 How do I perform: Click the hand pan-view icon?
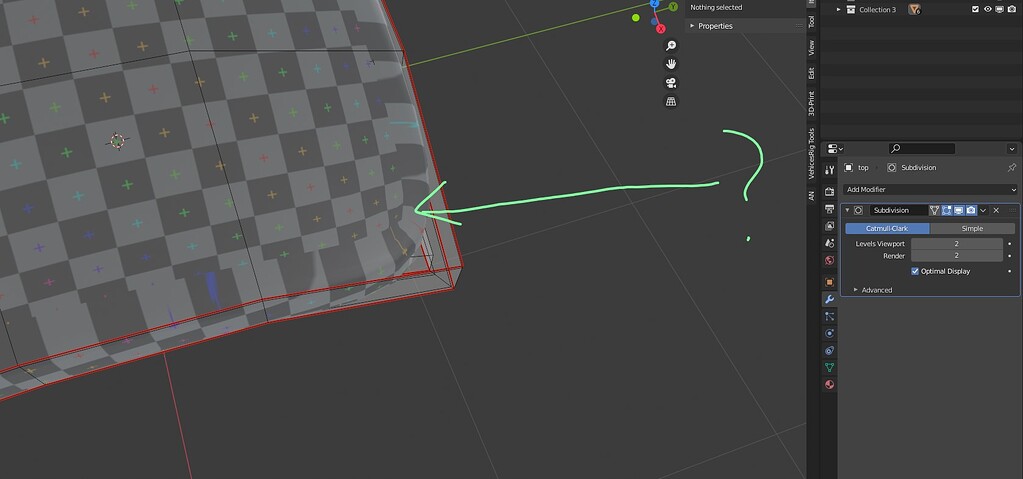(x=670, y=64)
